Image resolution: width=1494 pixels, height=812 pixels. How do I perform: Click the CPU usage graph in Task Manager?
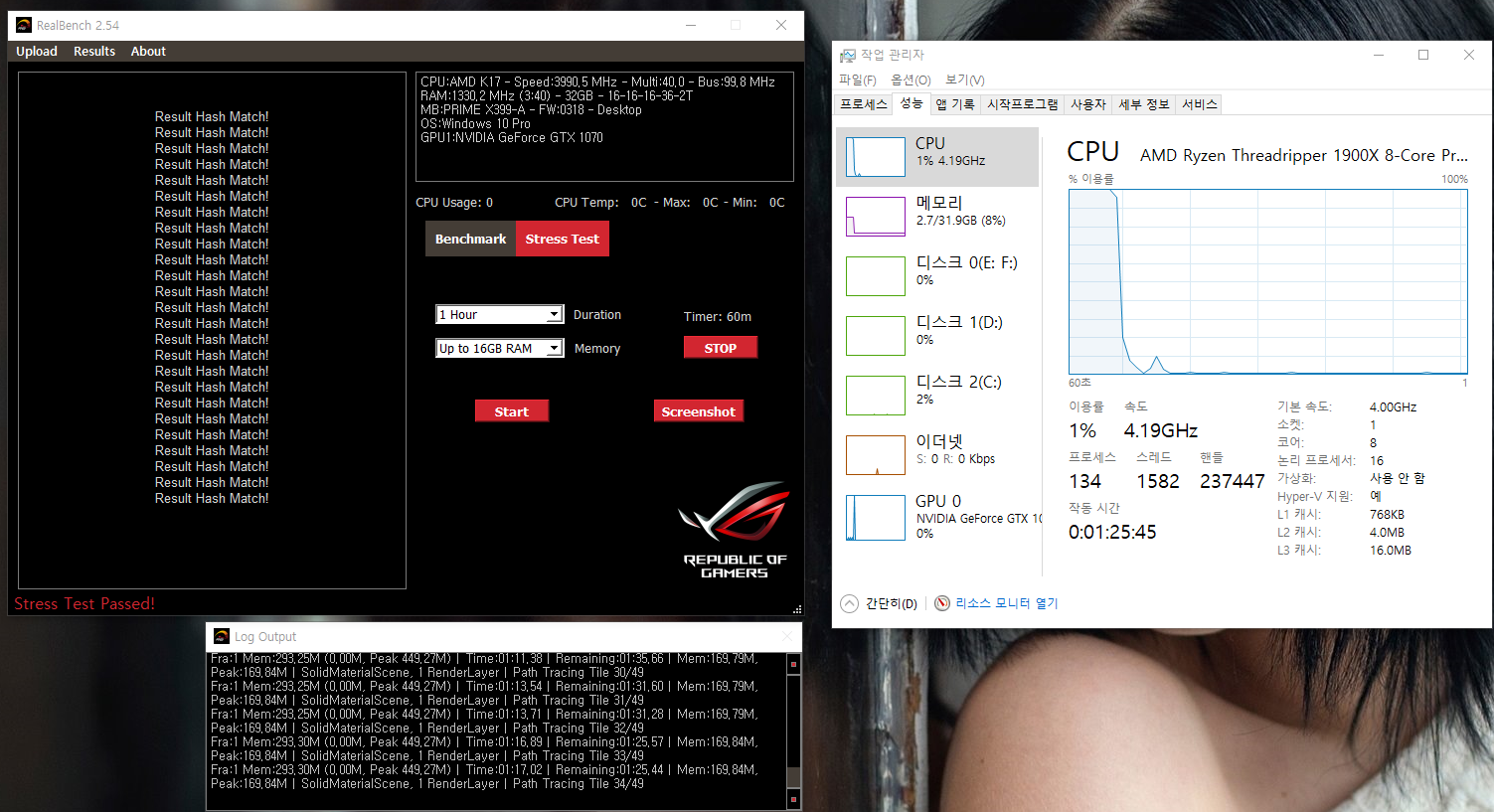pos(1268,282)
